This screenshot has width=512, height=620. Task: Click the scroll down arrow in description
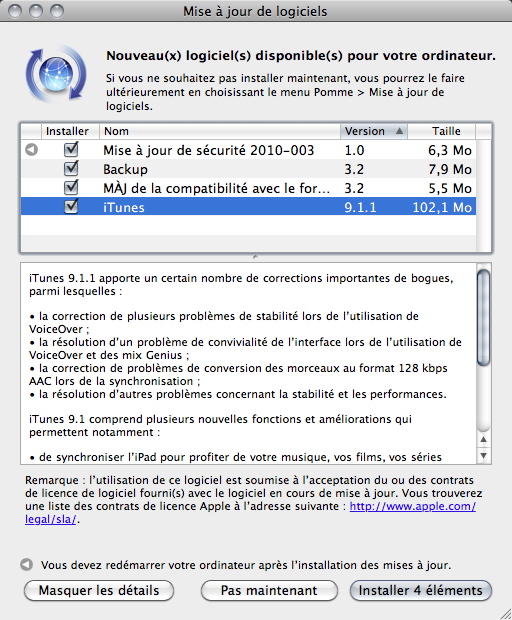tap(483, 456)
